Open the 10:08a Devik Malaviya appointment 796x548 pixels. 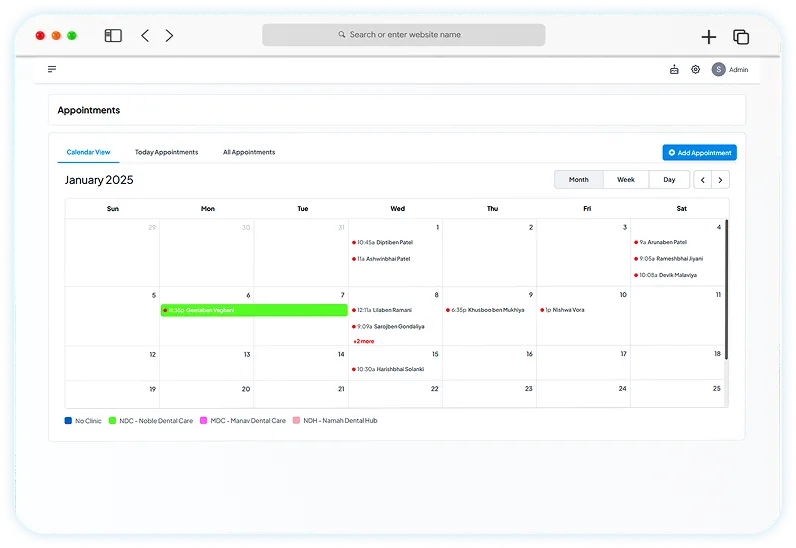(665, 275)
